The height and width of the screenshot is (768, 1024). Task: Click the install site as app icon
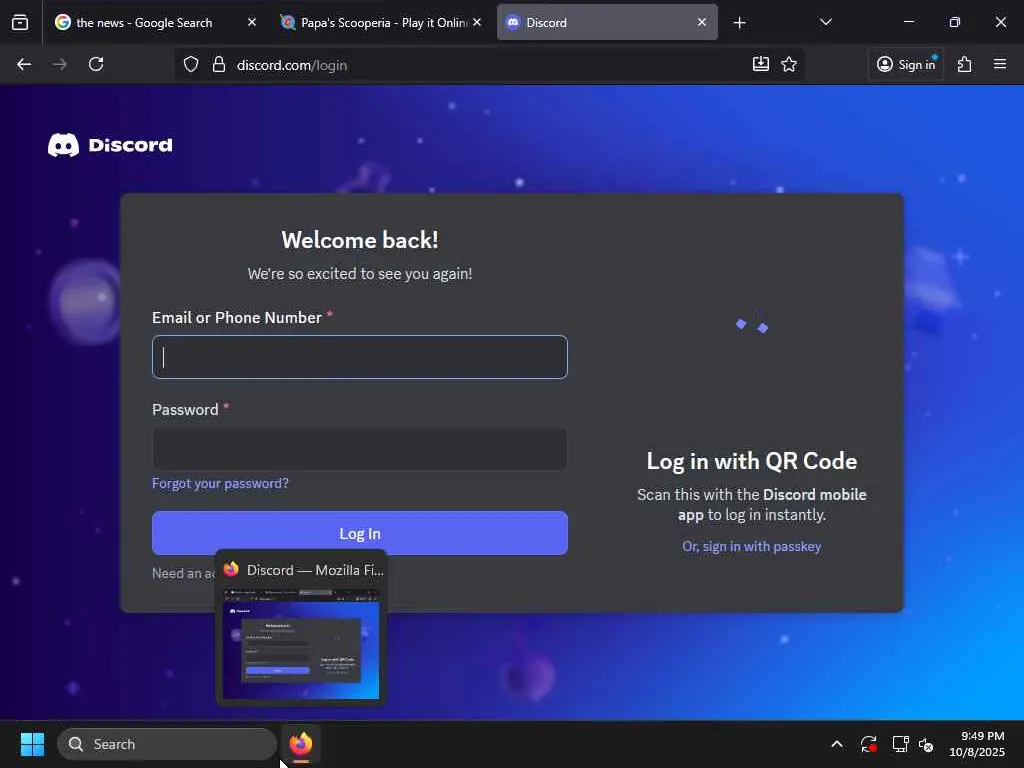[761, 64]
